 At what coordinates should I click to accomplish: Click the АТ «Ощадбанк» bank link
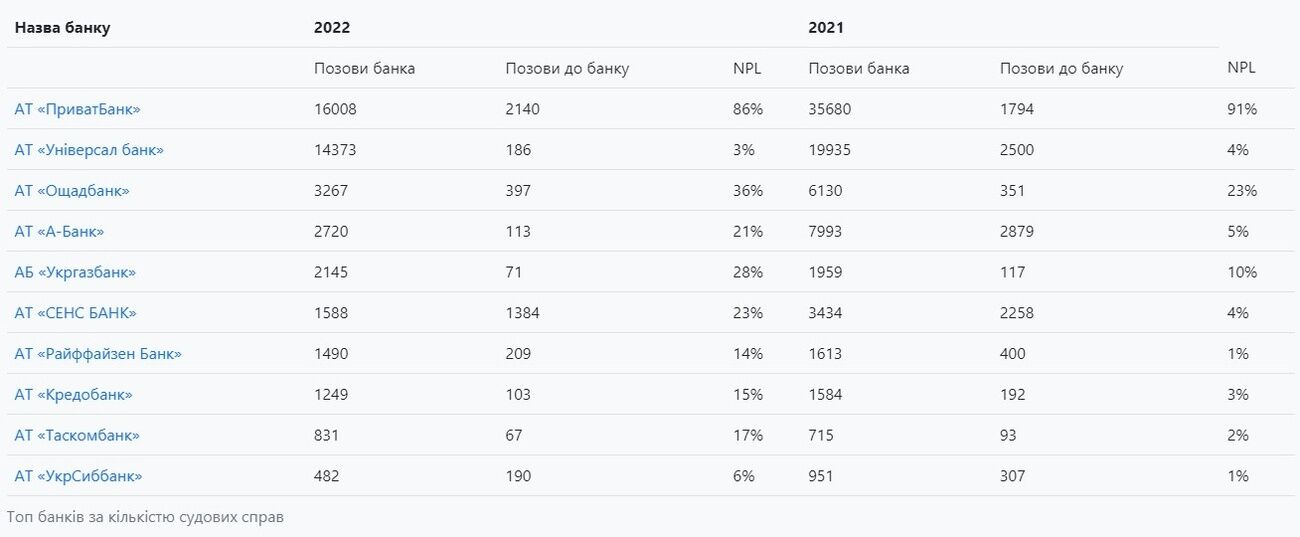coord(72,191)
